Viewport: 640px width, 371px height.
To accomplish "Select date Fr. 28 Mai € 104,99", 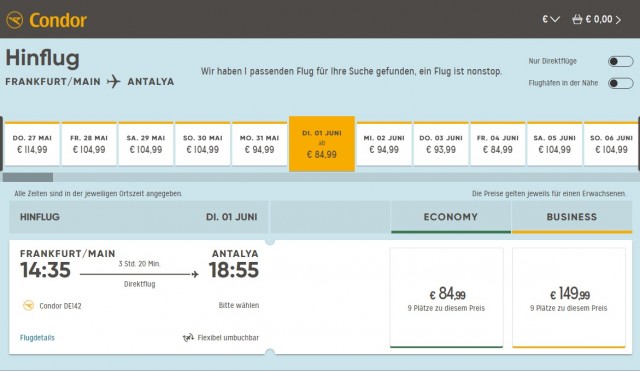I will (89, 144).
